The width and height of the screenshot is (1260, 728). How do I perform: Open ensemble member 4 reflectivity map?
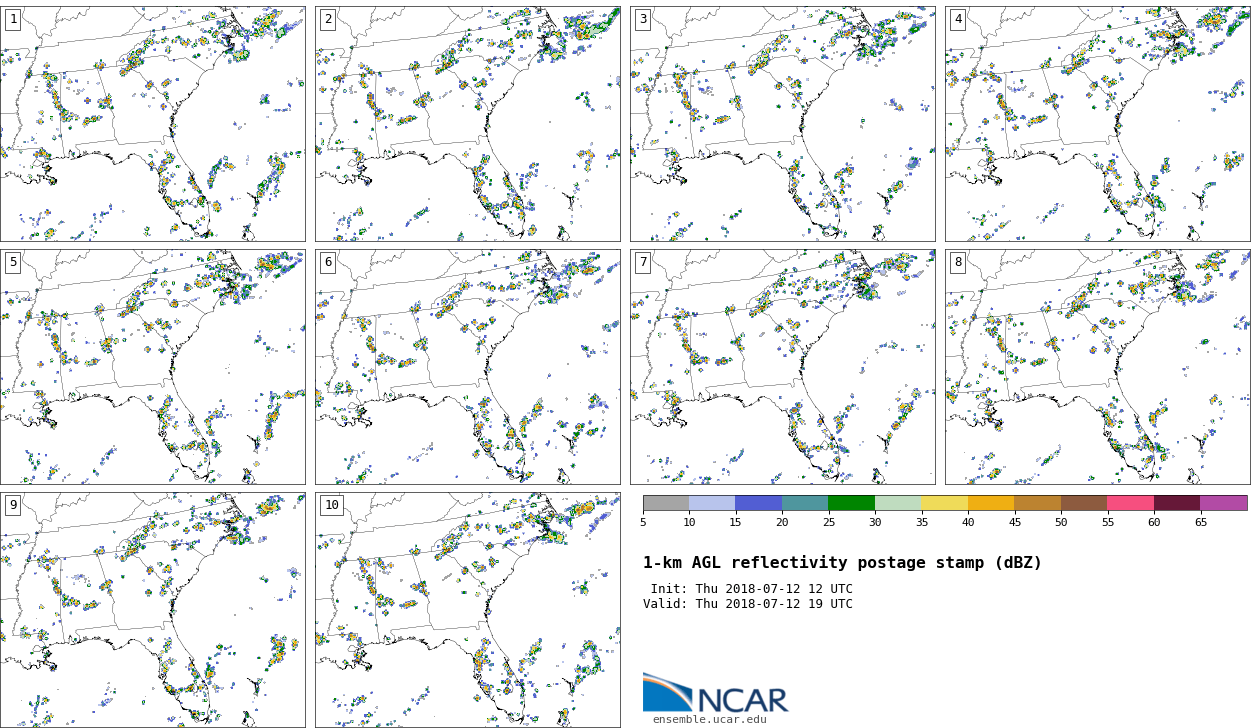tap(1098, 124)
